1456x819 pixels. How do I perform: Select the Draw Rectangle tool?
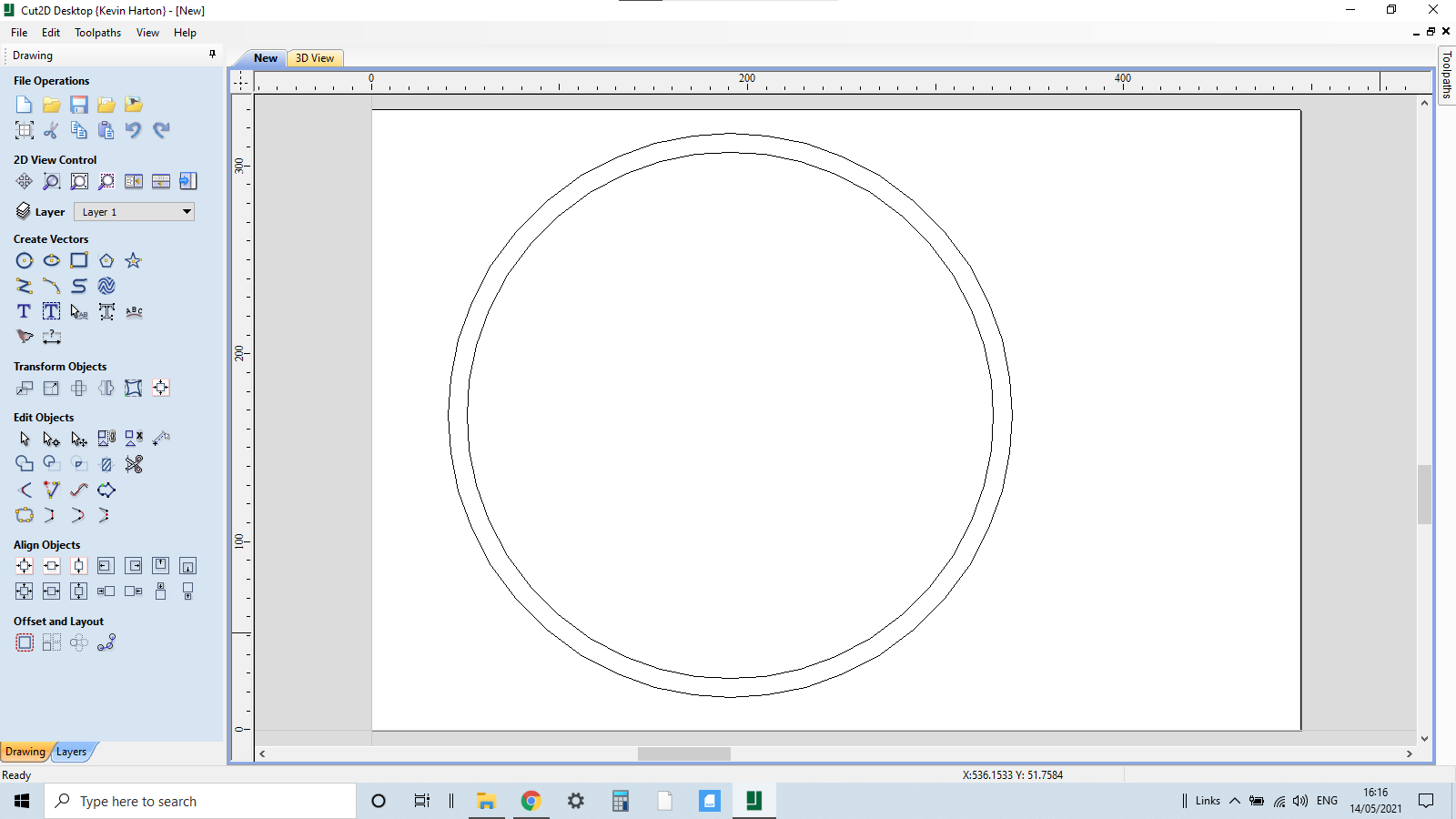click(79, 260)
